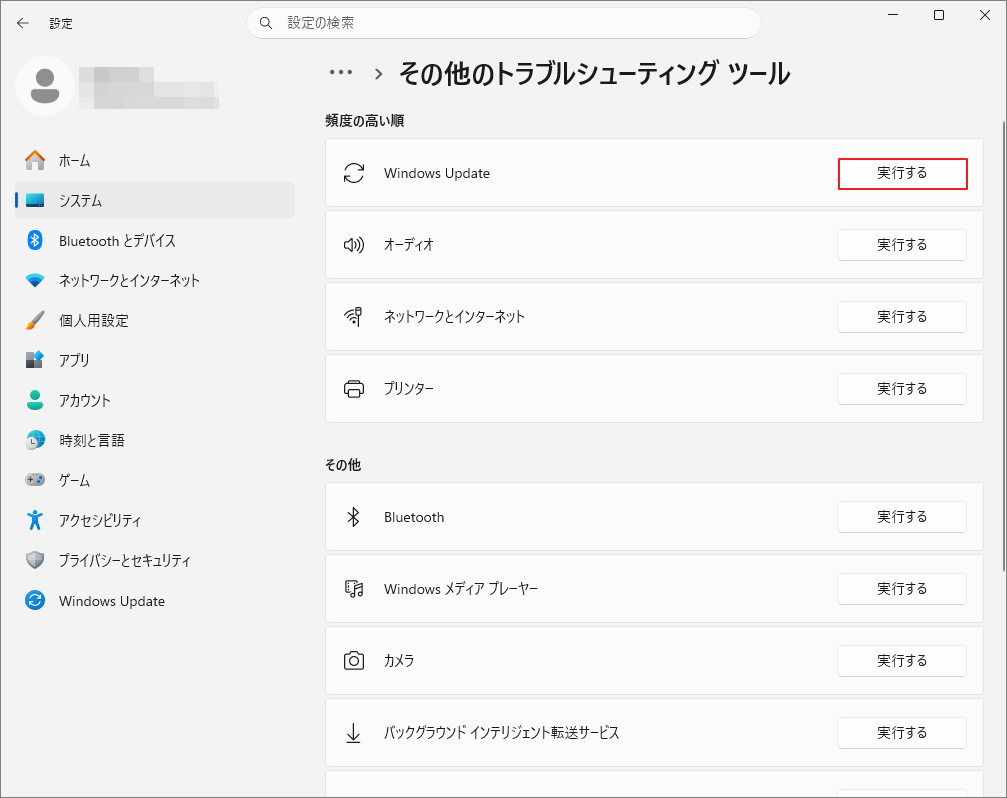The width and height of the screenshot is (1007, 798).
Task: Open アプリ in the sidebar
Action: pos(155,360)
